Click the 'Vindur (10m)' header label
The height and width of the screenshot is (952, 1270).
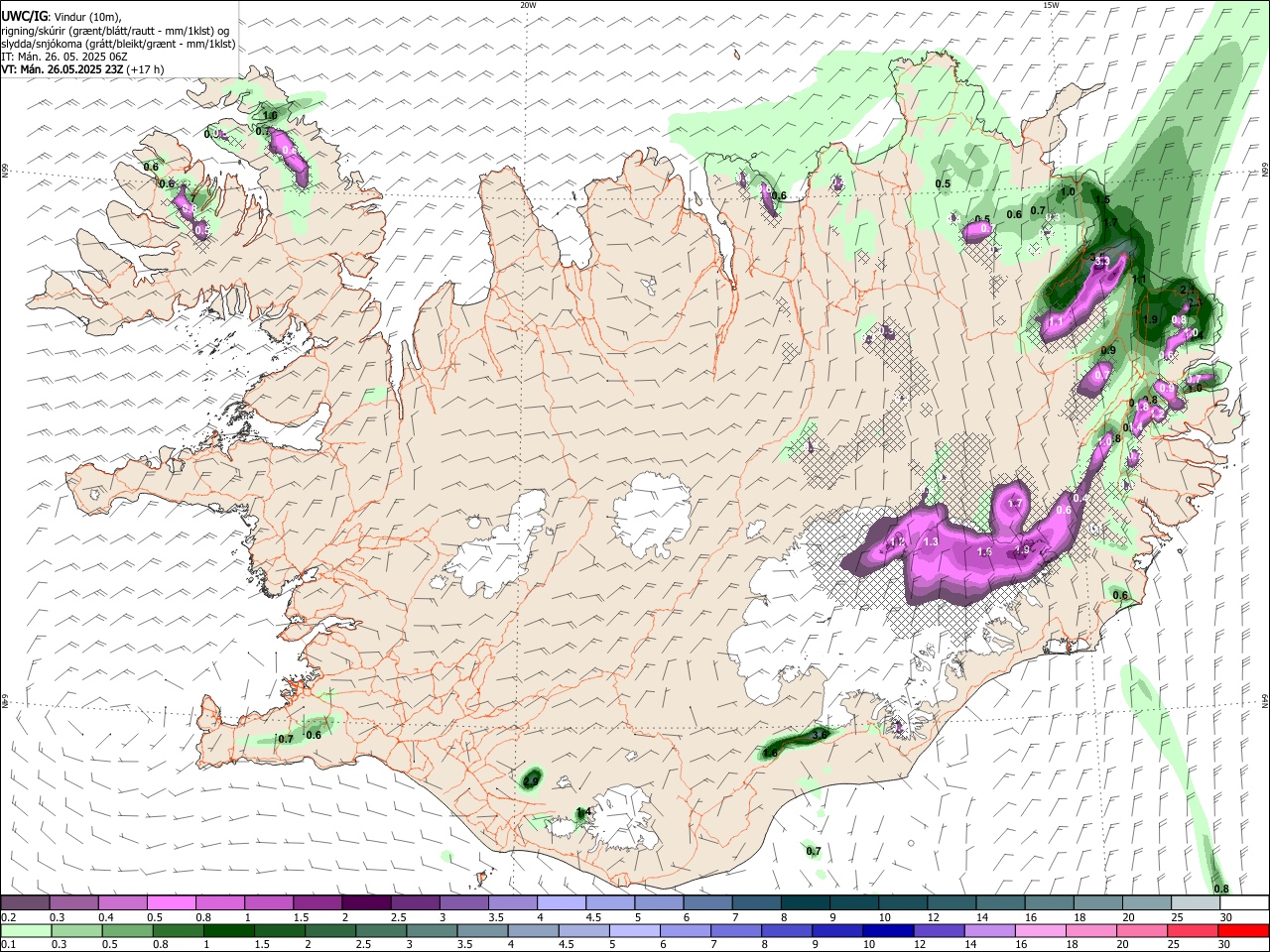point(86,17)
